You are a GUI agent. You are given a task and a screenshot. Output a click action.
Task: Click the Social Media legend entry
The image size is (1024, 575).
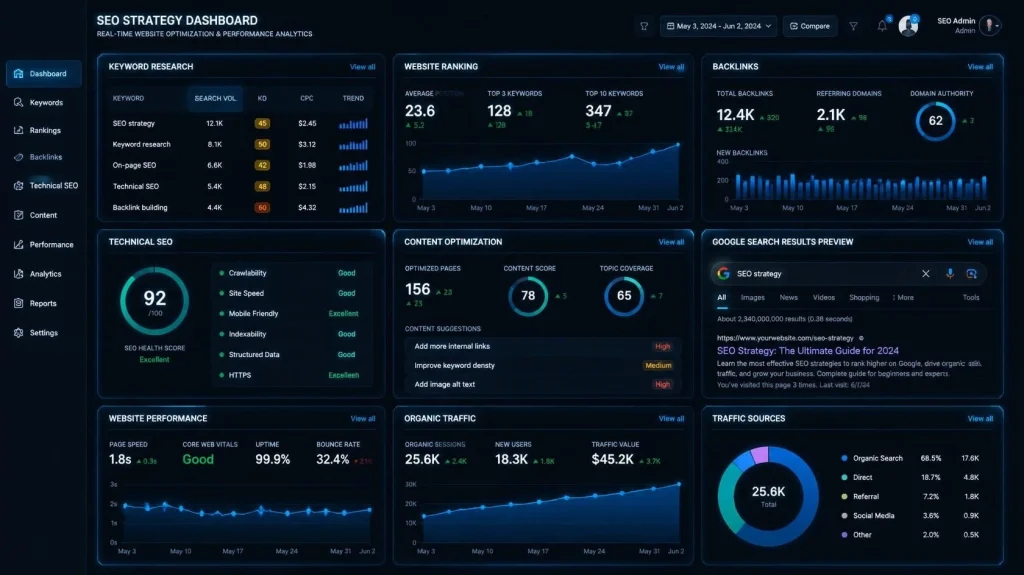coord(911,516)
